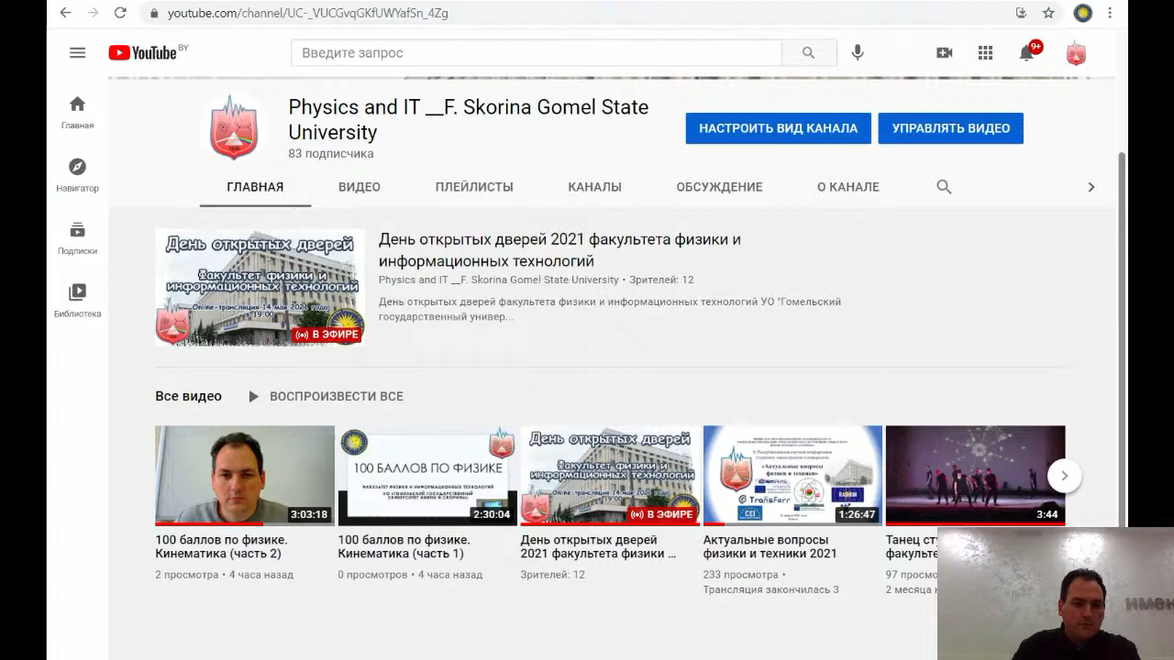The image size is (1174, 660).
Task: Switch to the ВИДЕО tab
Action: [x=359, y=187]
